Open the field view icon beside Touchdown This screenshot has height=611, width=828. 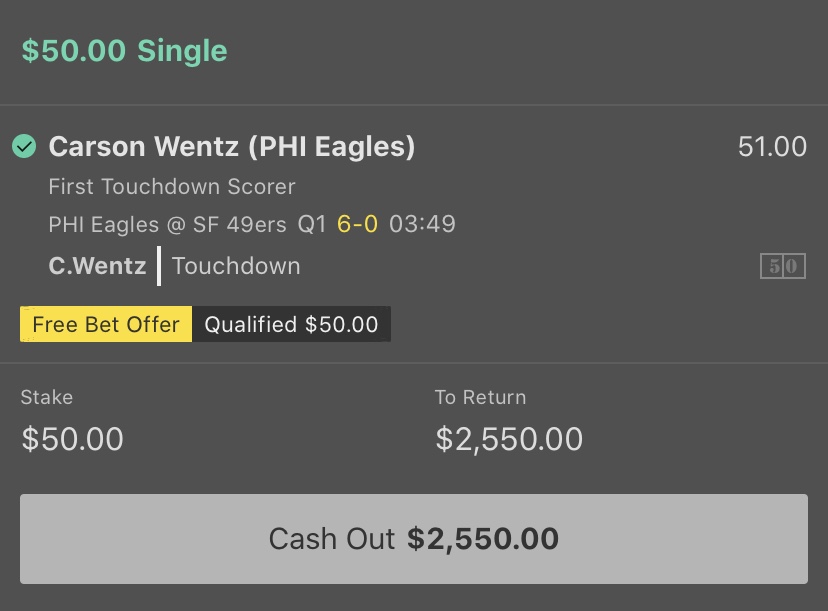(x=783, y=266)
